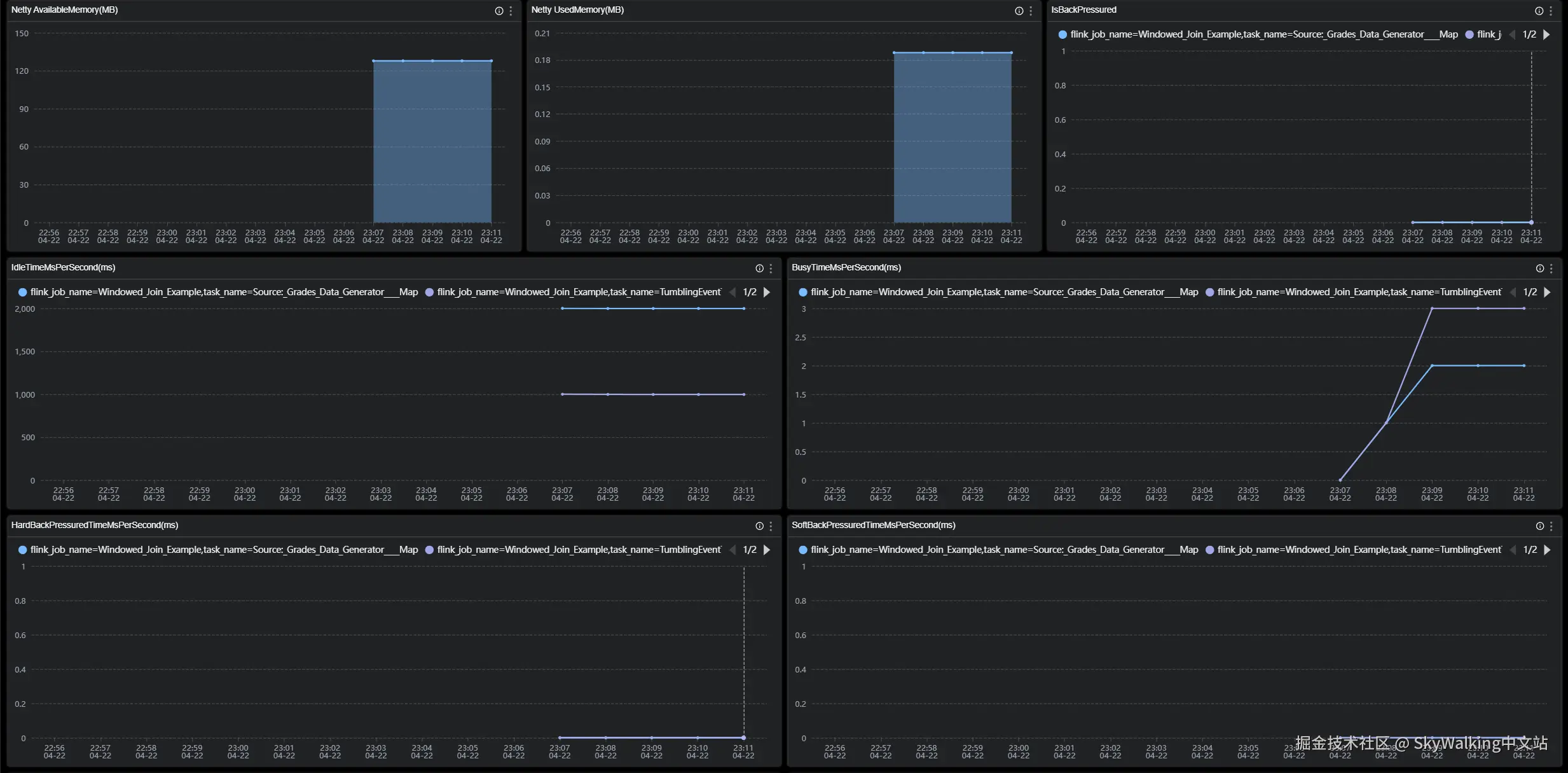Viewport: 1568px width, 773px height.
Task: Open kebab menu of HardBackPressuredTimeMsPerSecond panel
Action: (771, 526)
